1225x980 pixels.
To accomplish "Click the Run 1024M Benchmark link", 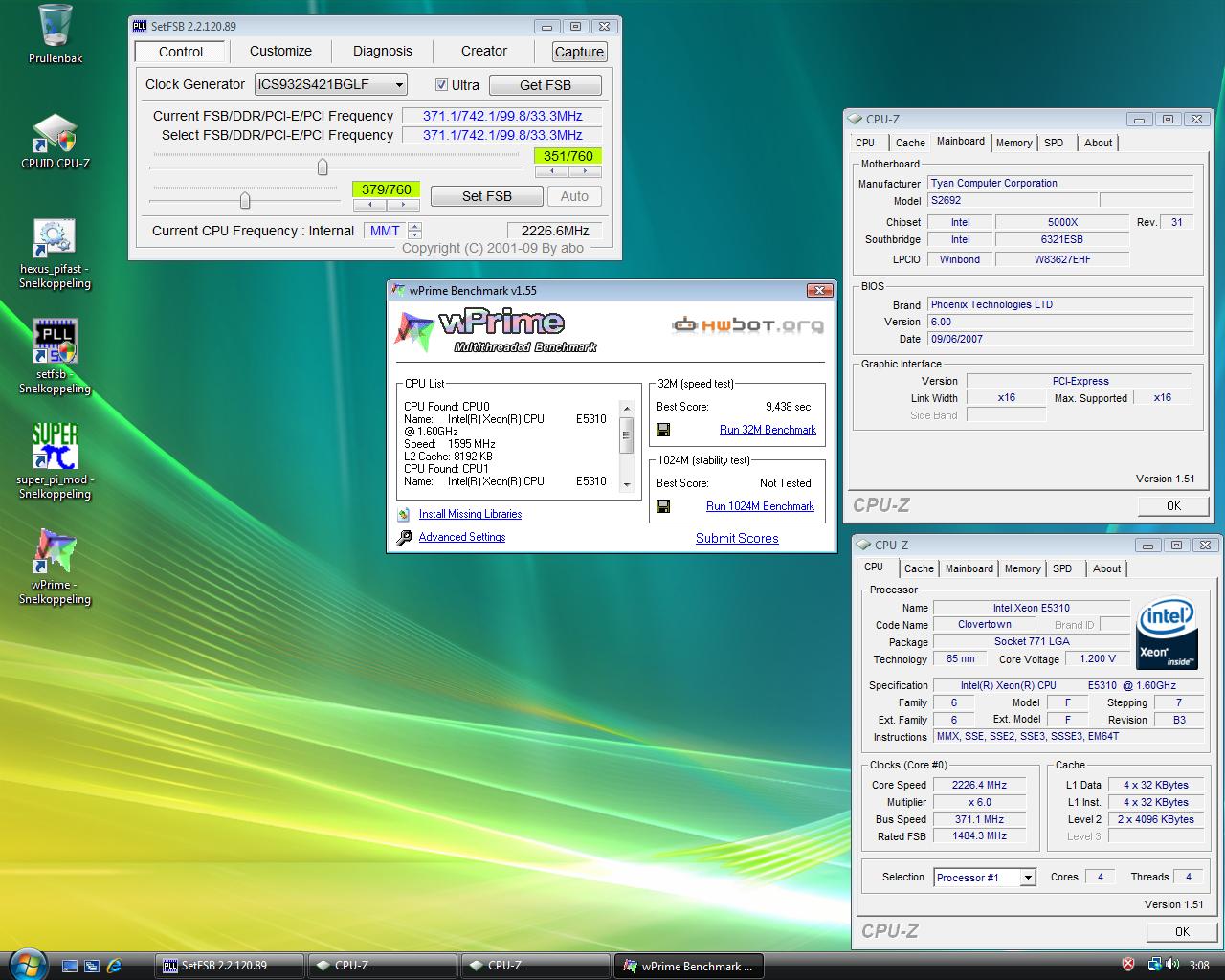I will [x=760, y=506].
